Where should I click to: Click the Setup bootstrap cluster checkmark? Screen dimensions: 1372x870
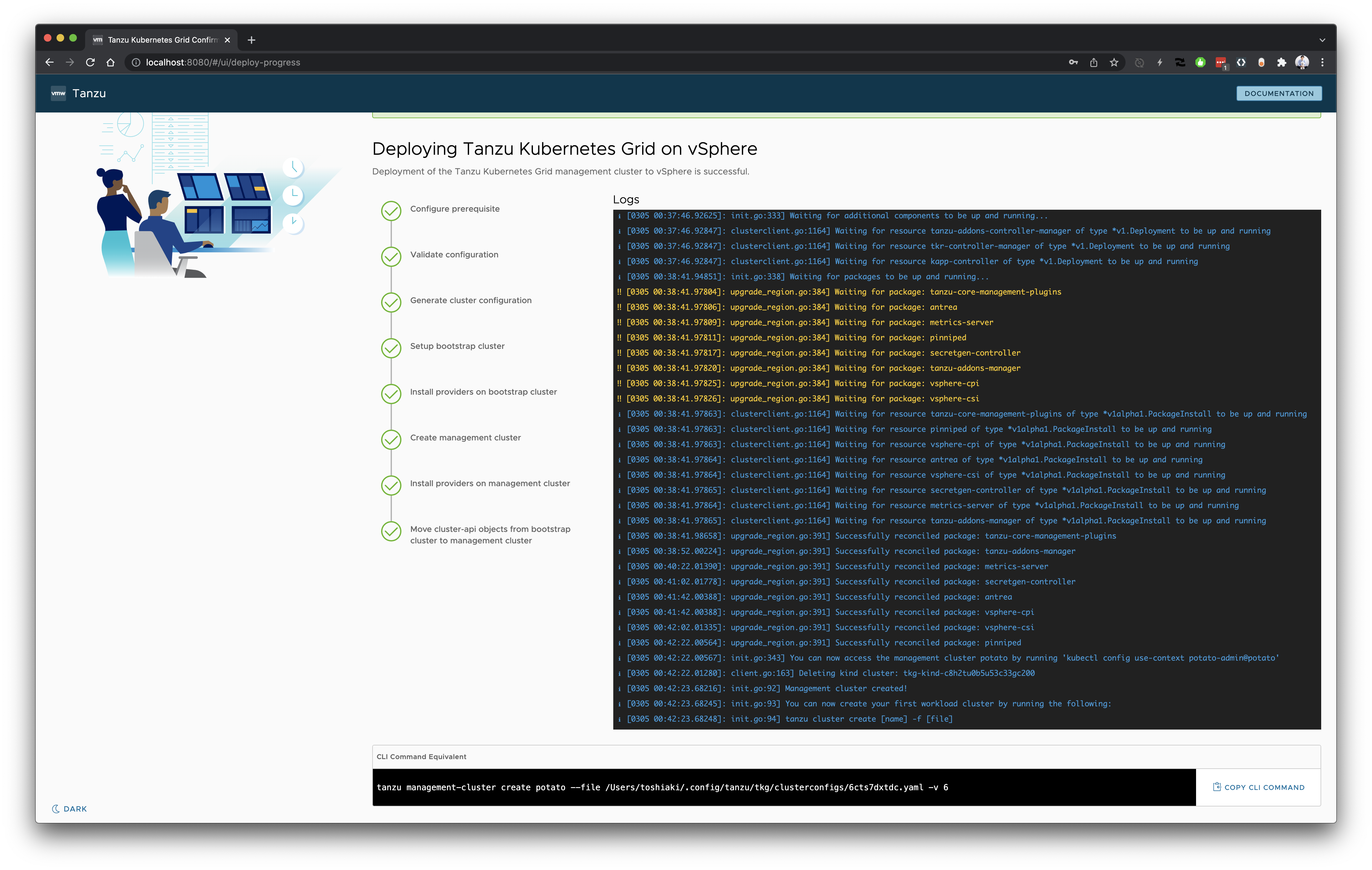[x=391, y=348]
